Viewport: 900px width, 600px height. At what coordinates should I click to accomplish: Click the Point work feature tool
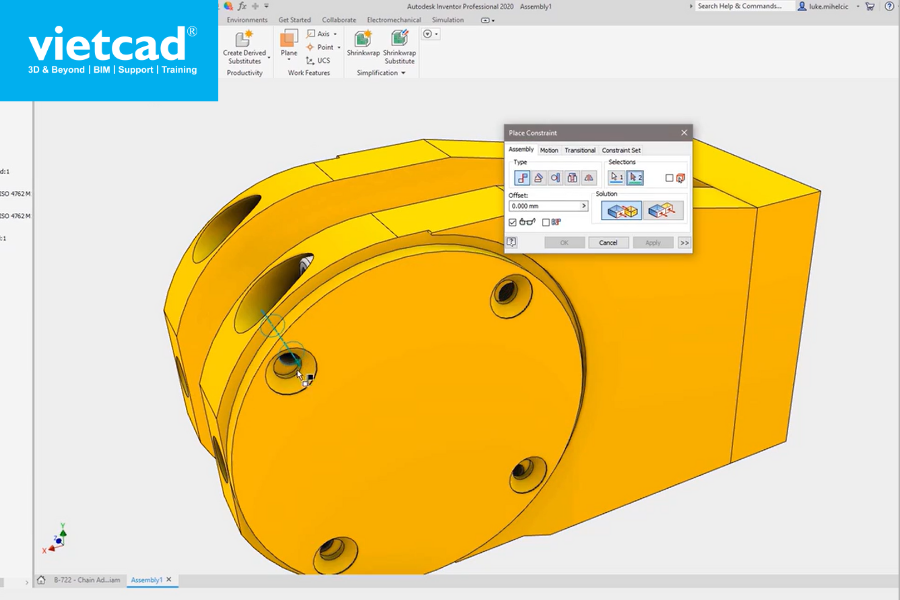click(x=320, y=47)
